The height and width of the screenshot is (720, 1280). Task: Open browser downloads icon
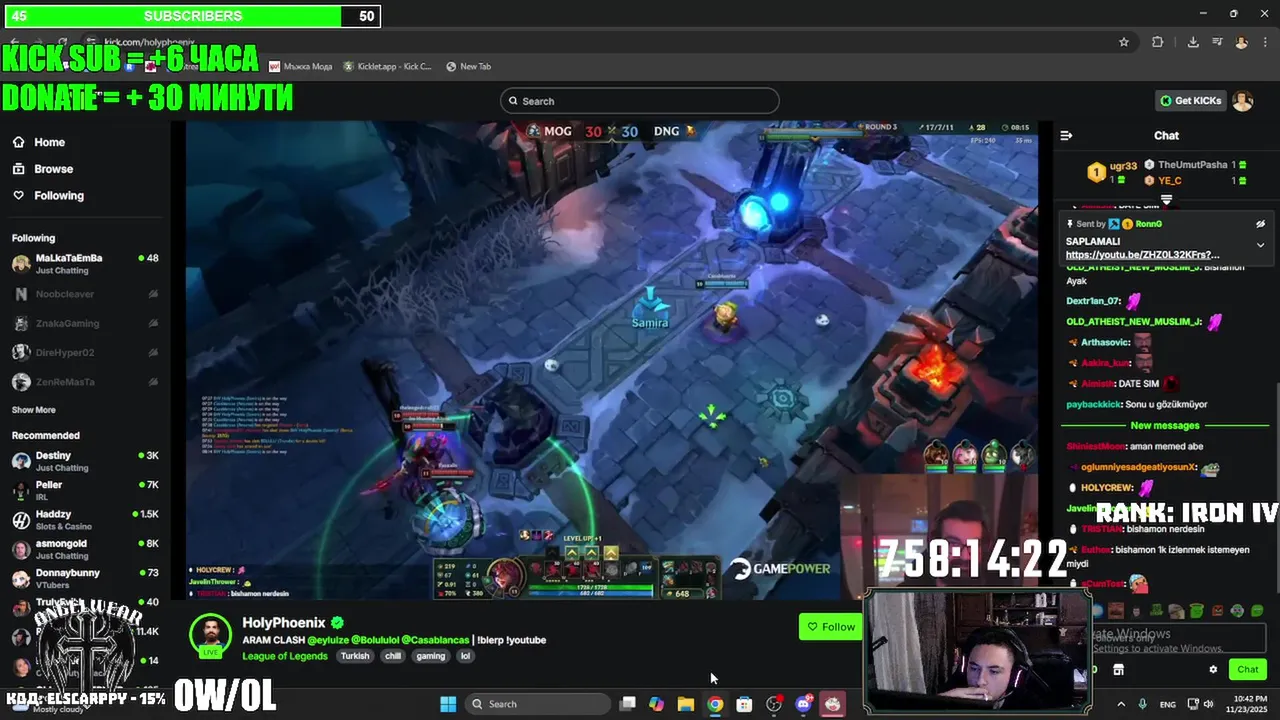(x=1193, y=42)
